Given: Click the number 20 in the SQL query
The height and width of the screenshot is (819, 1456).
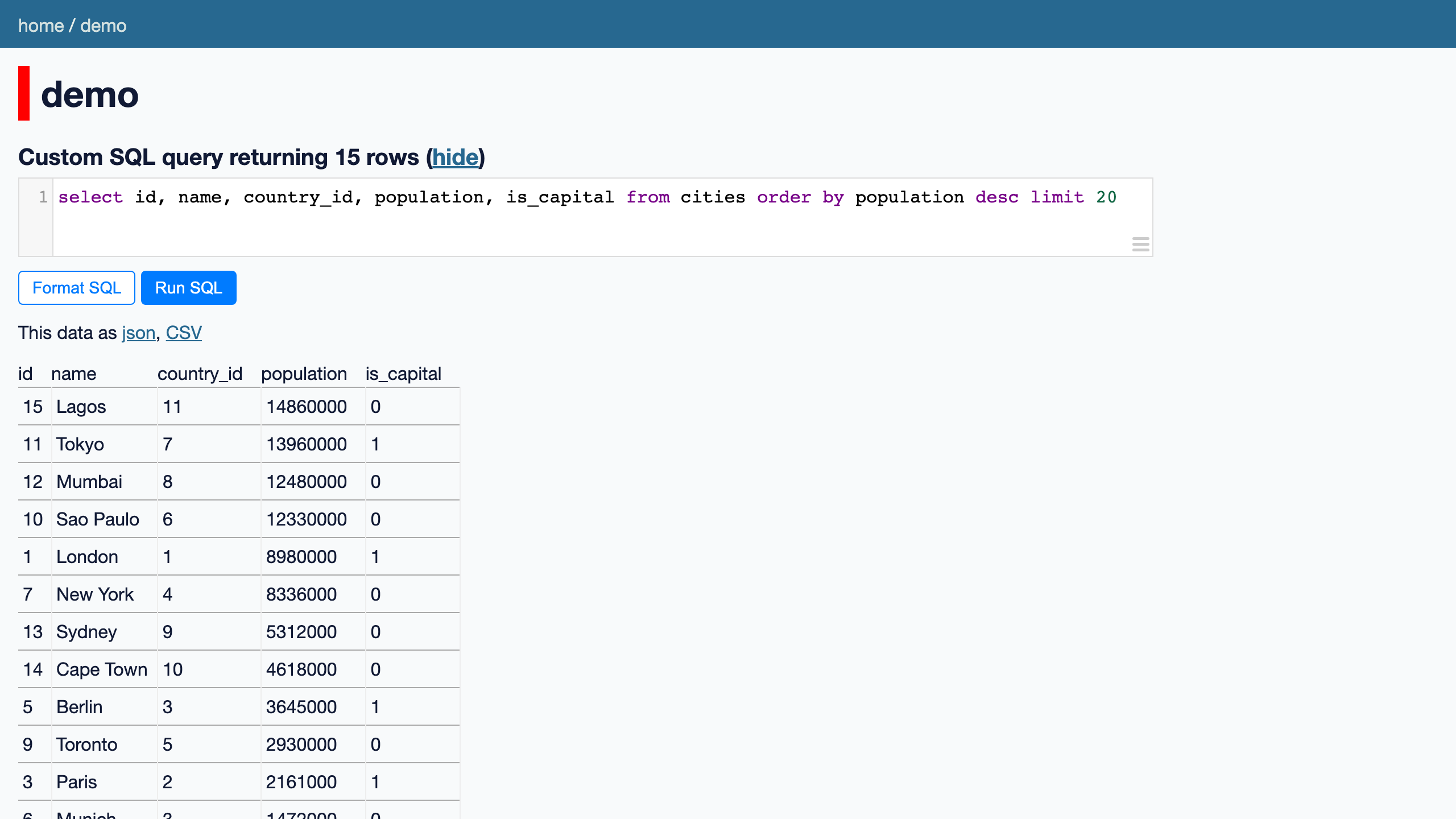Looking at the screenshot, I should (1106, 197).
